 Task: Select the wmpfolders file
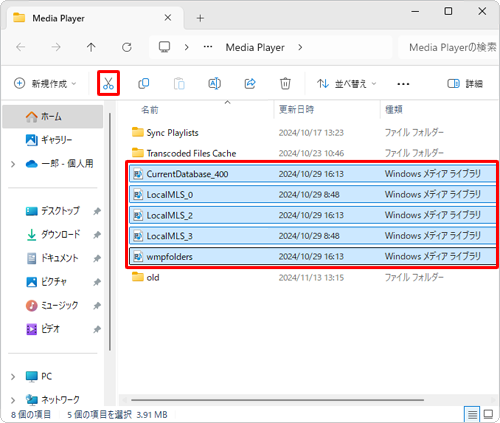pos(312,256)
